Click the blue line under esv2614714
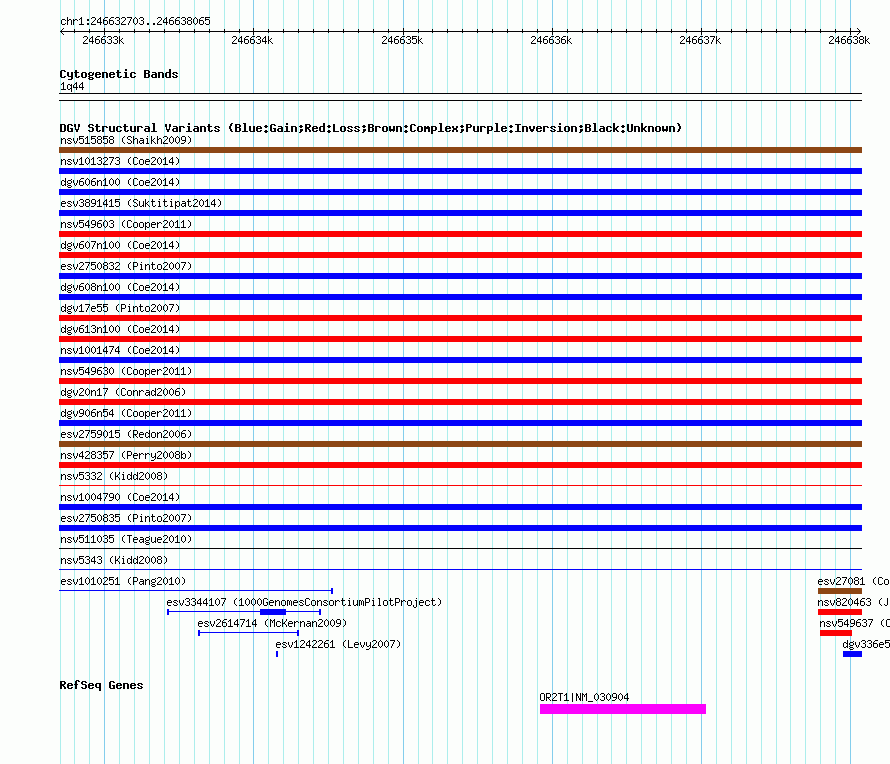 (x=249, y=633)
